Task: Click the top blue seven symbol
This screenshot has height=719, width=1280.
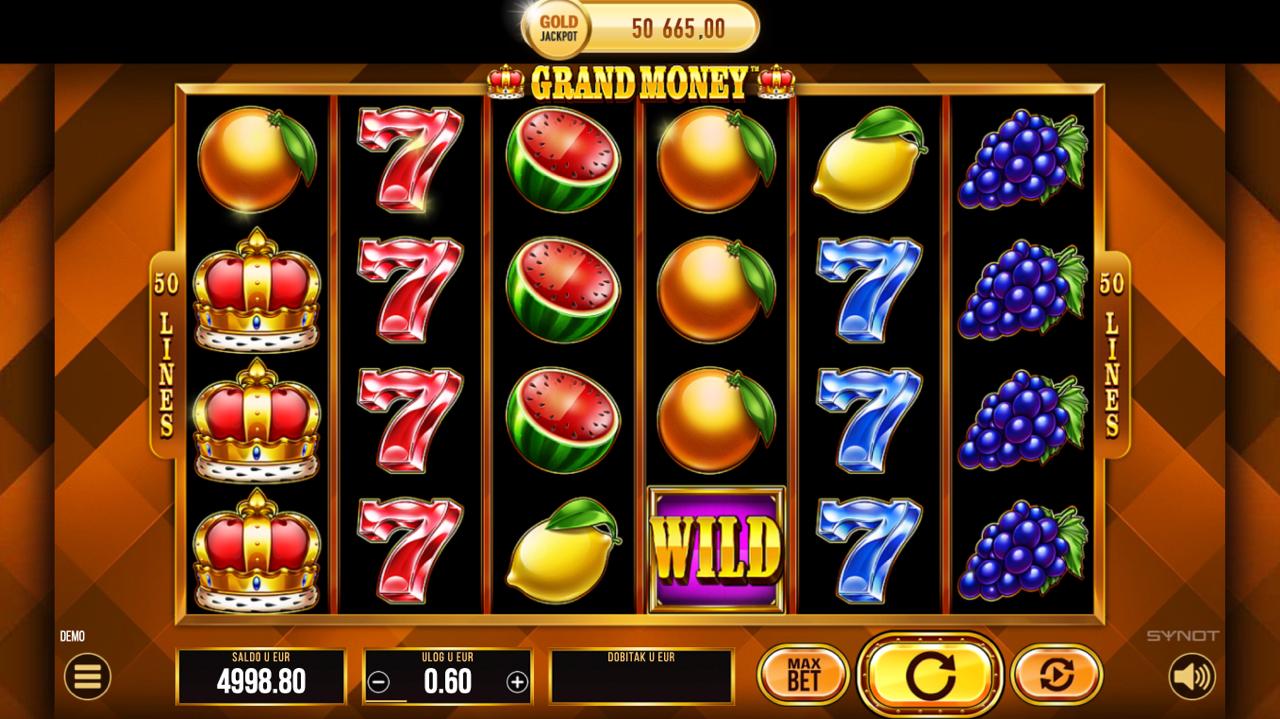Action: click(868, 290)
